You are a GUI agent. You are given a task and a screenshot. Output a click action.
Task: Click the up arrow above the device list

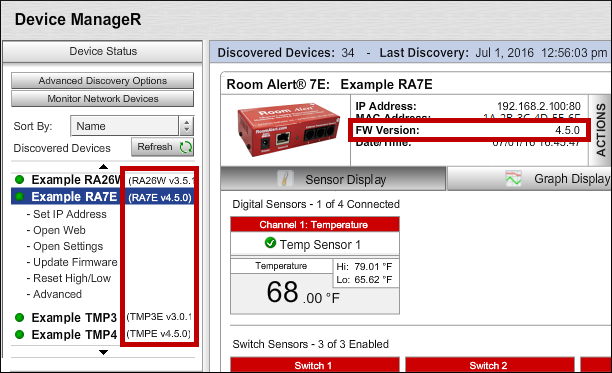tap(103, 167)
